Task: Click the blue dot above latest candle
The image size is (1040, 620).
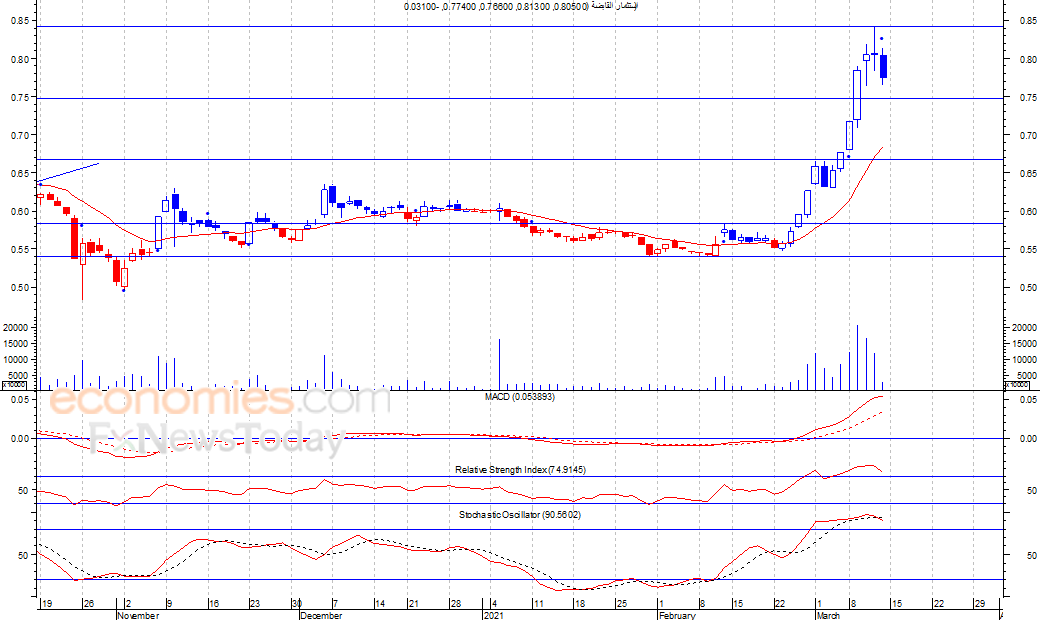Action: click(x=881, y=39)
